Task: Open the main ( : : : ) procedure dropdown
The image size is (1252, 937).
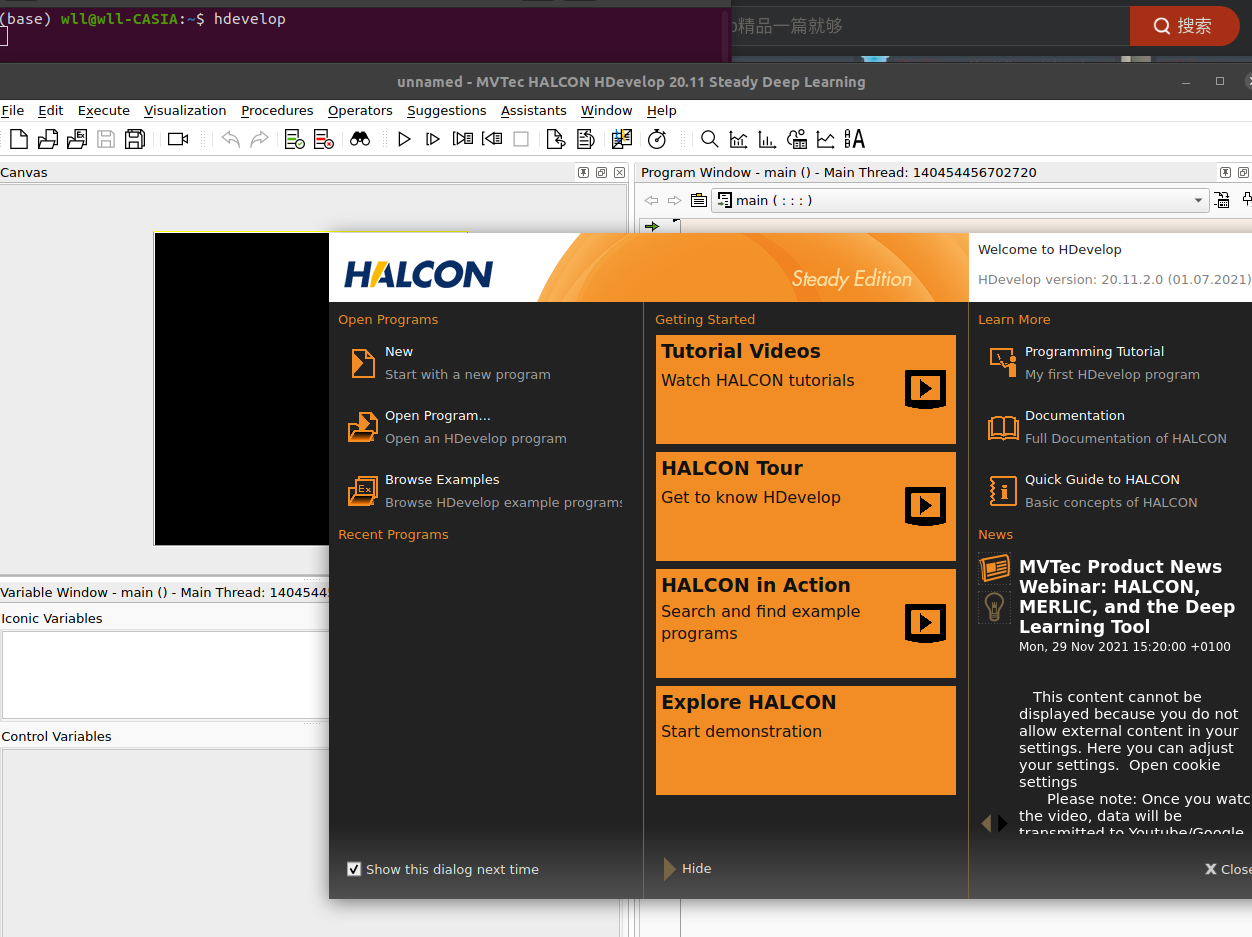Action: click(1197, 200)
